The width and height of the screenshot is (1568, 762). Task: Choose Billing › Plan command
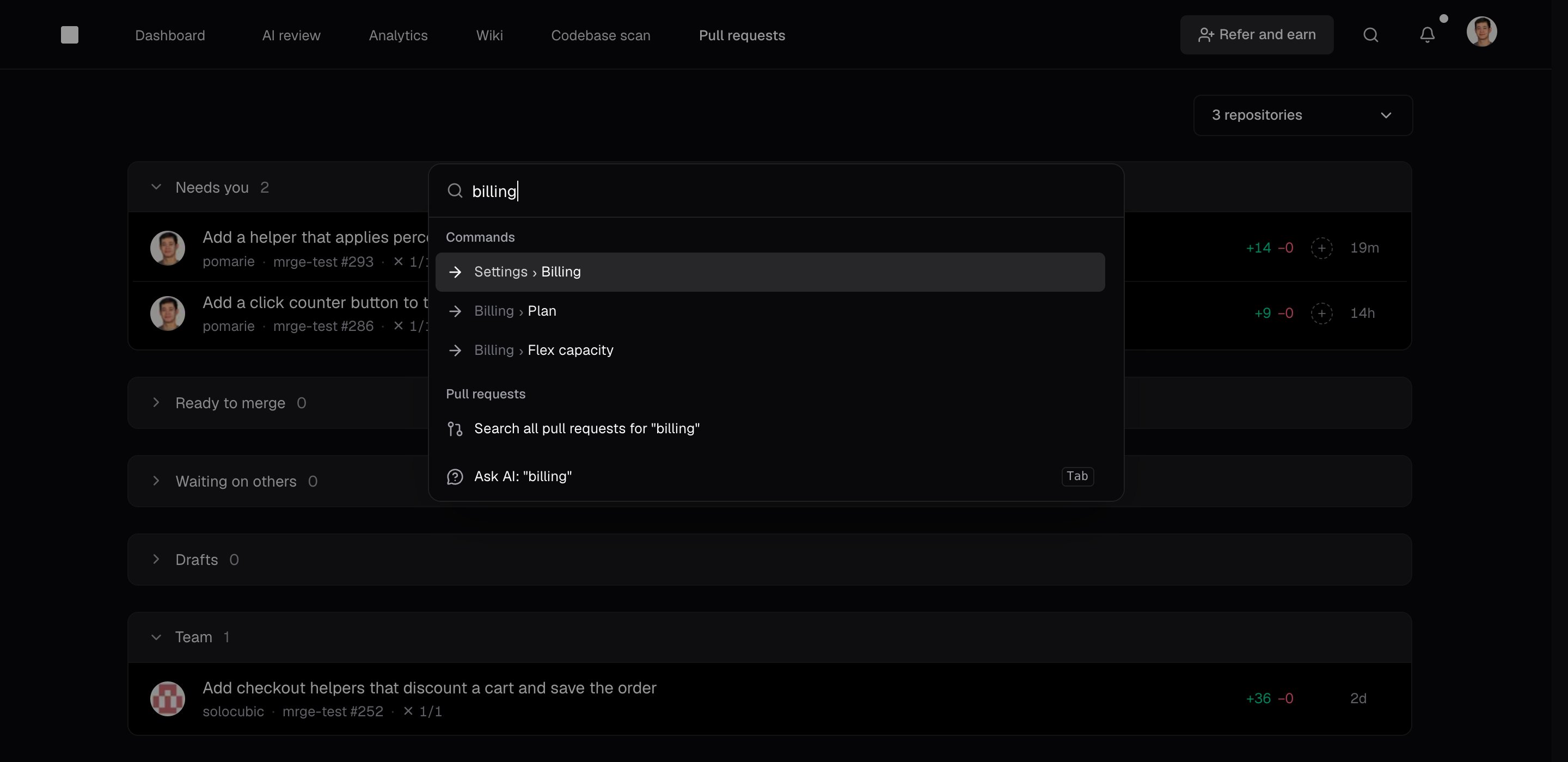770,311
